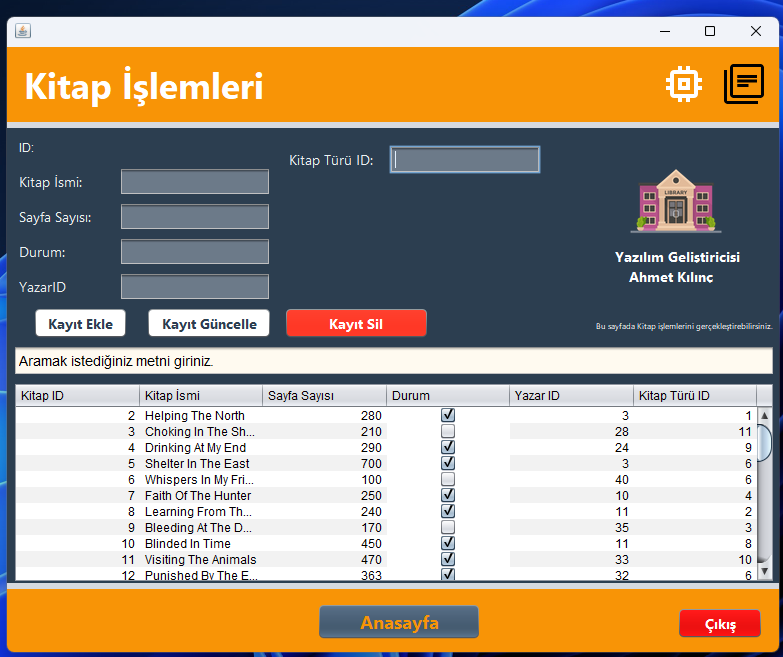The height and width of the screenshot is (657, 783).
Task: Click the chip settings icon in header
Action: tap(684, 84)
